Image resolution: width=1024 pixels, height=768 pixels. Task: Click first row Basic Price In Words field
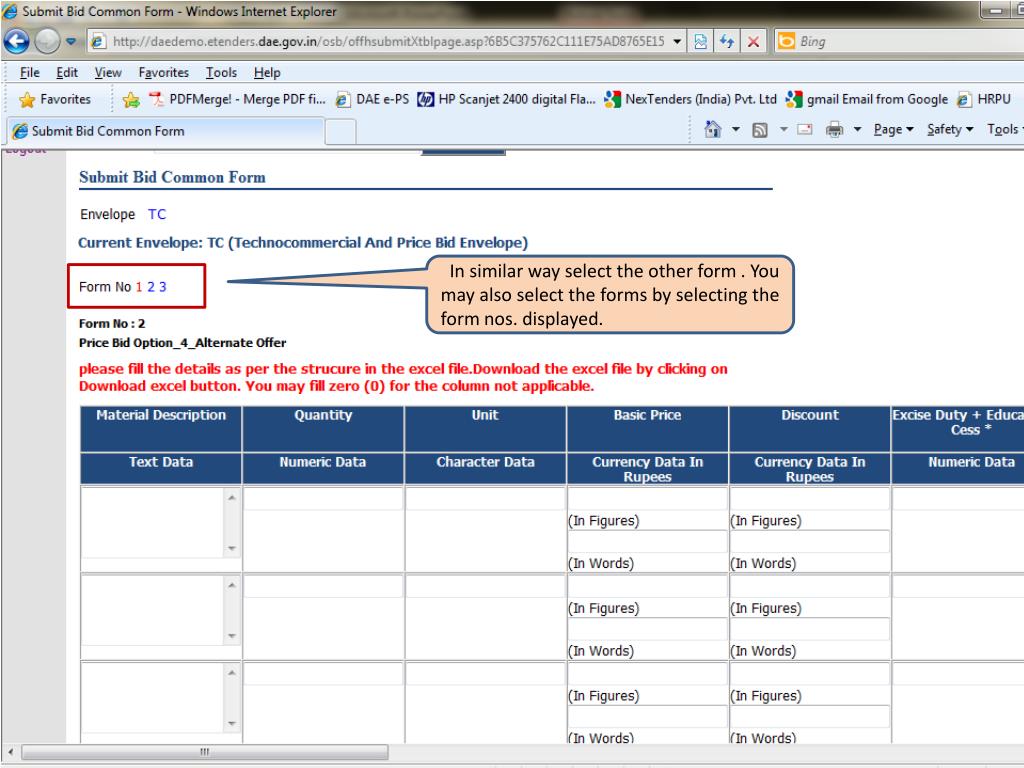point(647,541)
